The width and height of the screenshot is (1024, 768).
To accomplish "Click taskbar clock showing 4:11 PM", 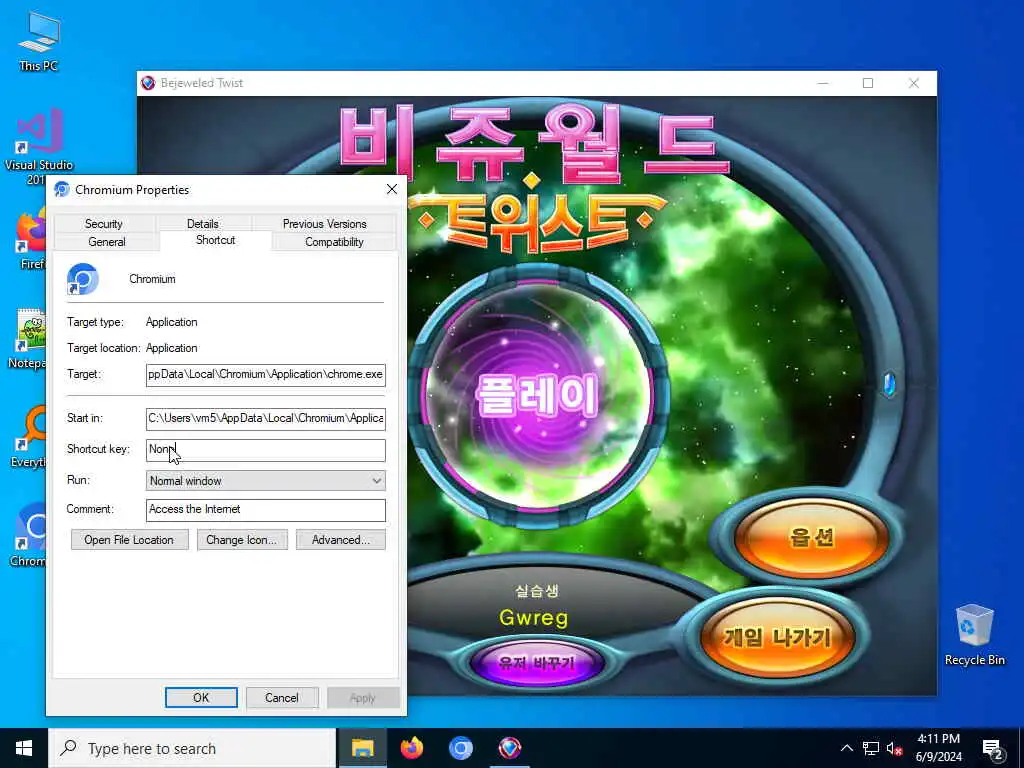I will tap(938, 748).
